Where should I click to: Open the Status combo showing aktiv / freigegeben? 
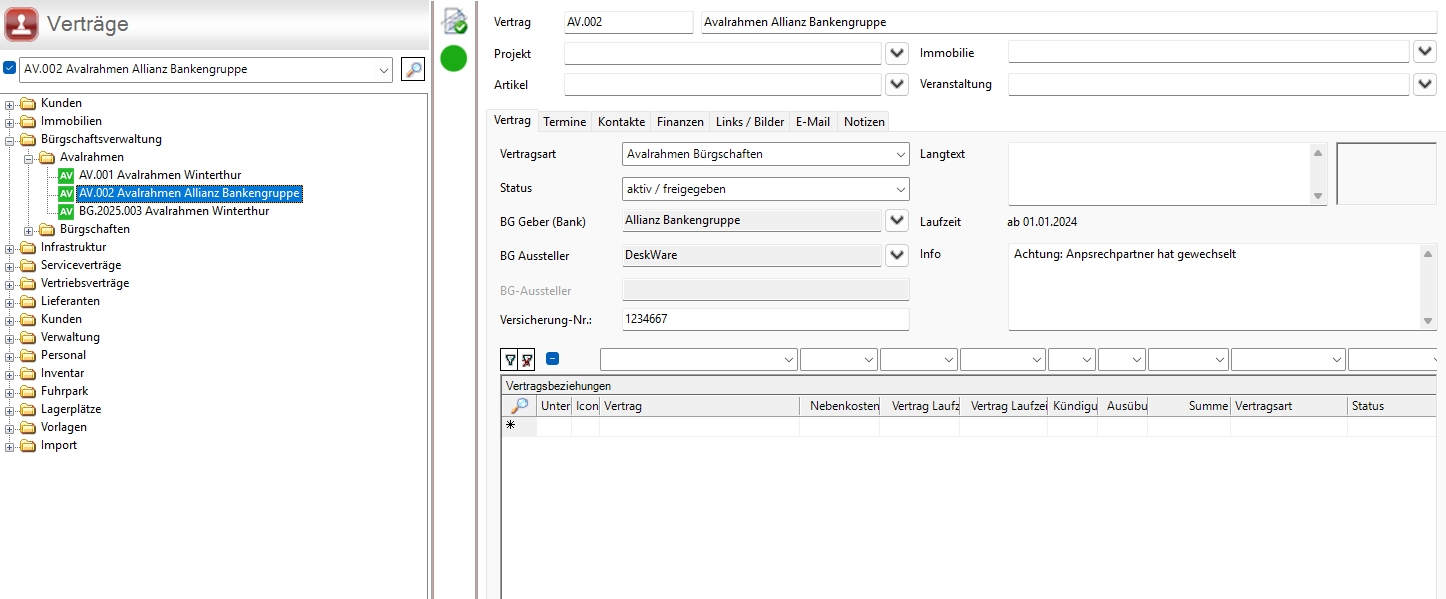765,189
